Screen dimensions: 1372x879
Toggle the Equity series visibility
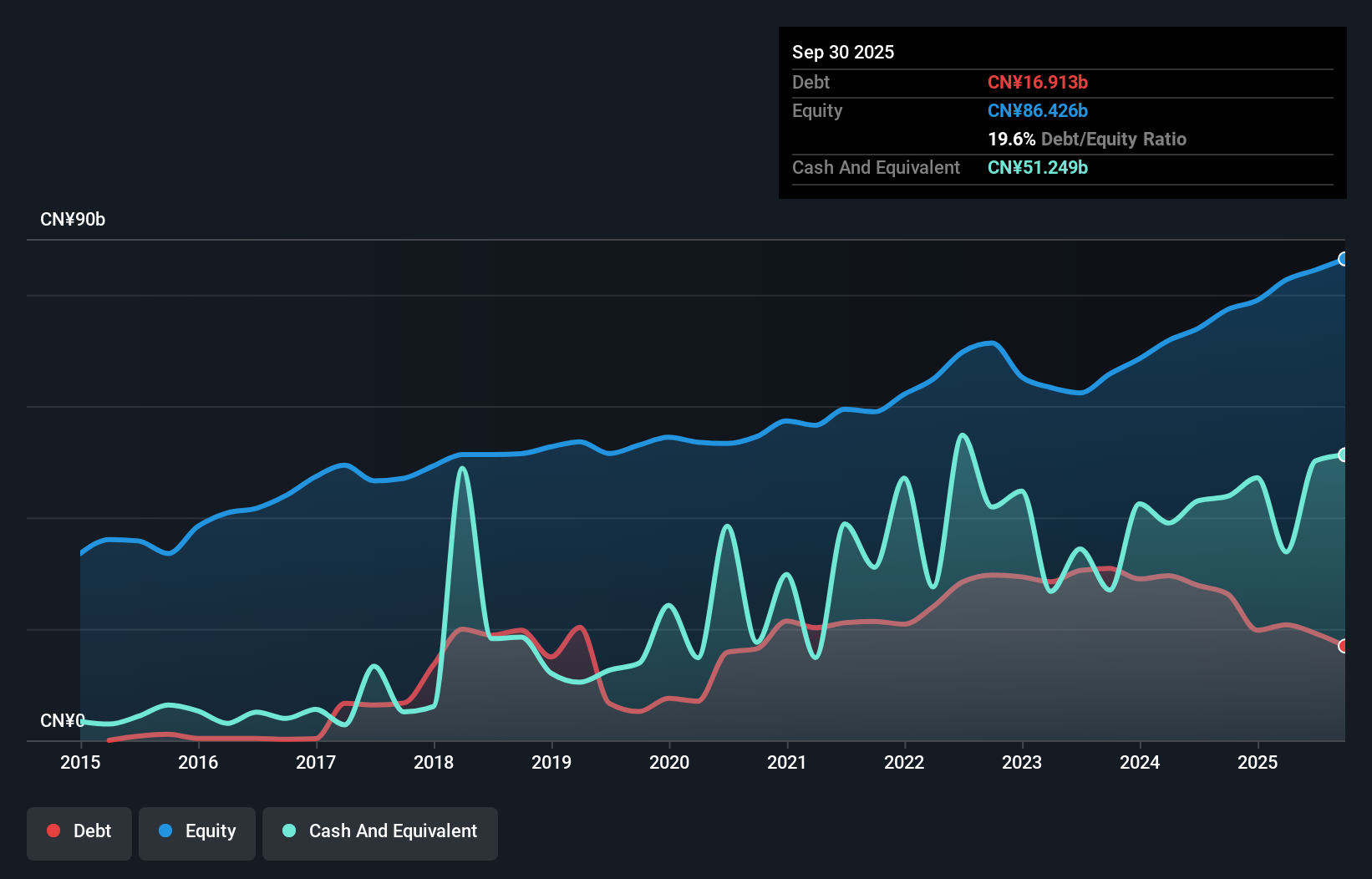(x=196, y=831)
